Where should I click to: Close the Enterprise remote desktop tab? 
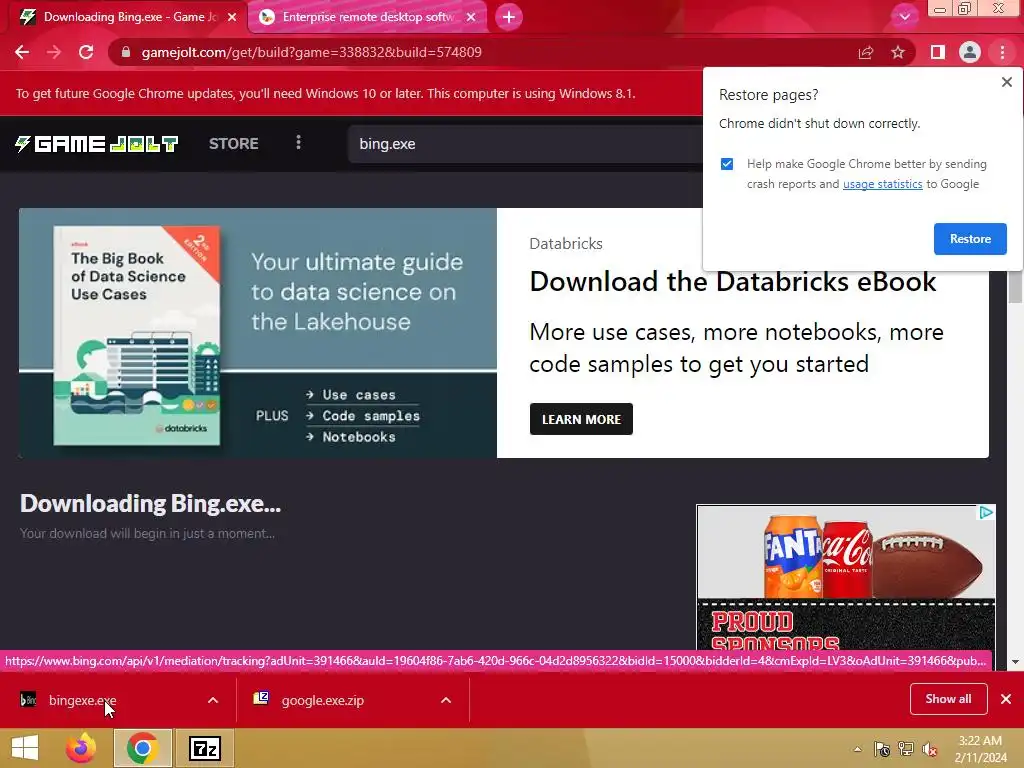(x=471, y=17)
